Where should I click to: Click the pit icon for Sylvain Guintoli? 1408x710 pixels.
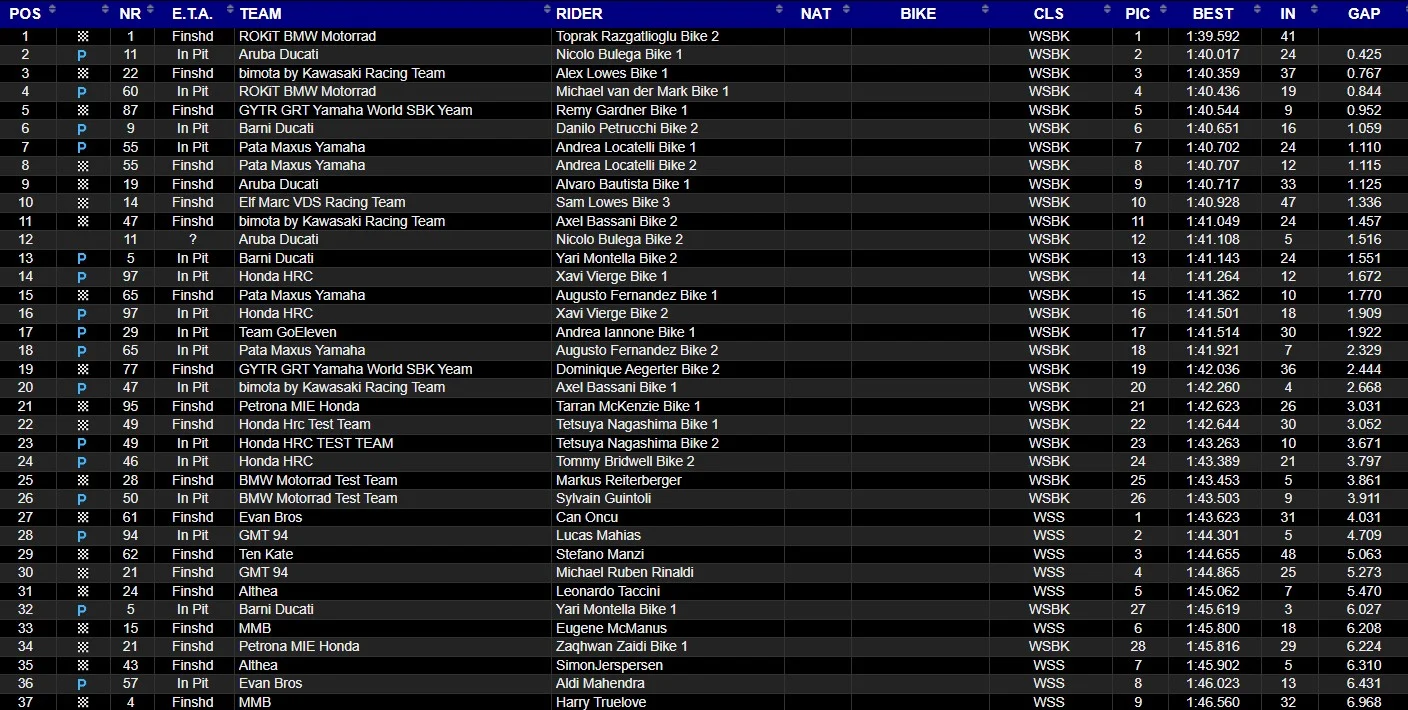point(82,499)
